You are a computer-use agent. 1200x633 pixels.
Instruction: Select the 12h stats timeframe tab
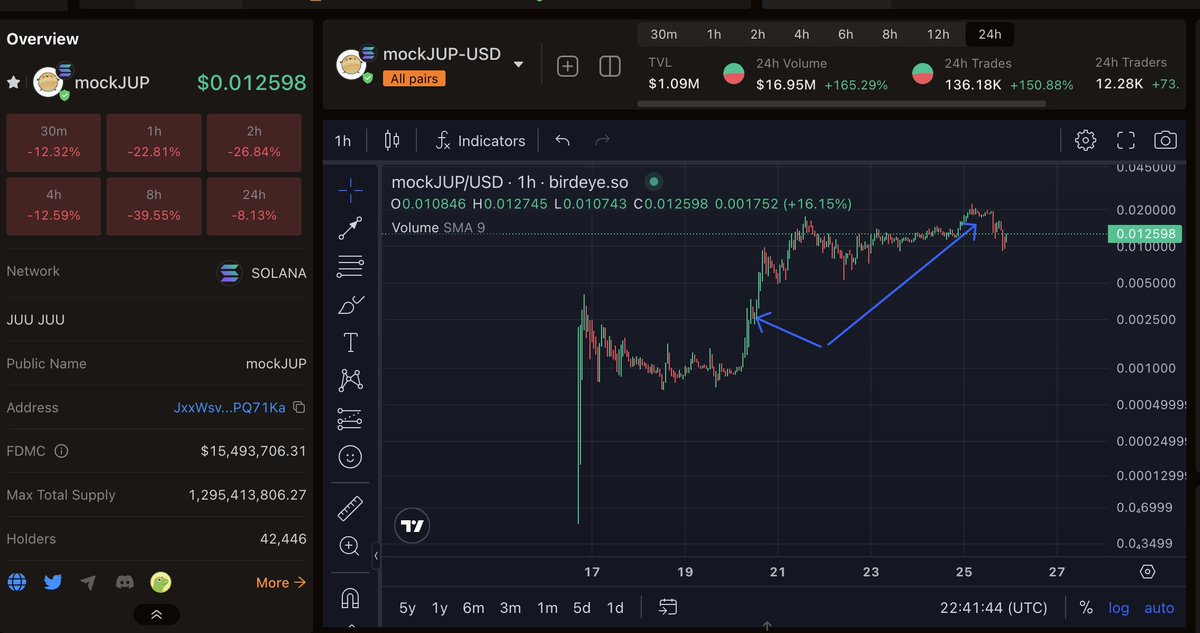click(938, 34)
